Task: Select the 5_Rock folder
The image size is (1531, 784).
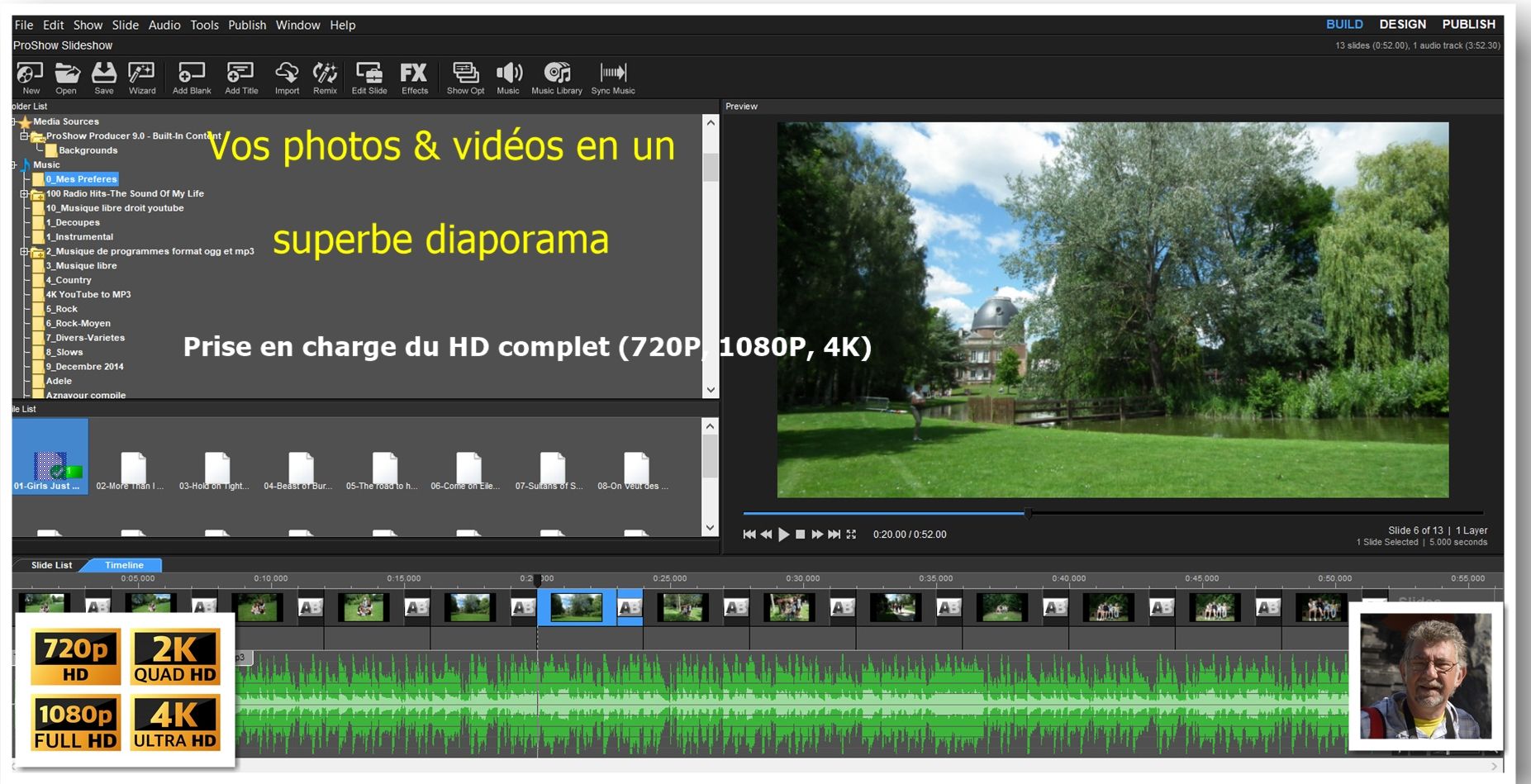Action: [x=61, y=309]
